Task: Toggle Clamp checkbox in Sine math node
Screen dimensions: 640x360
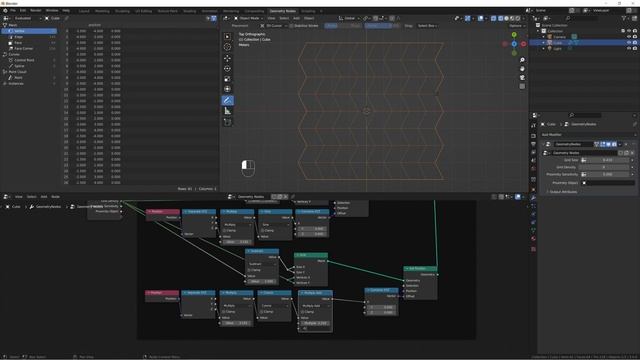Action: click(262, 231)
